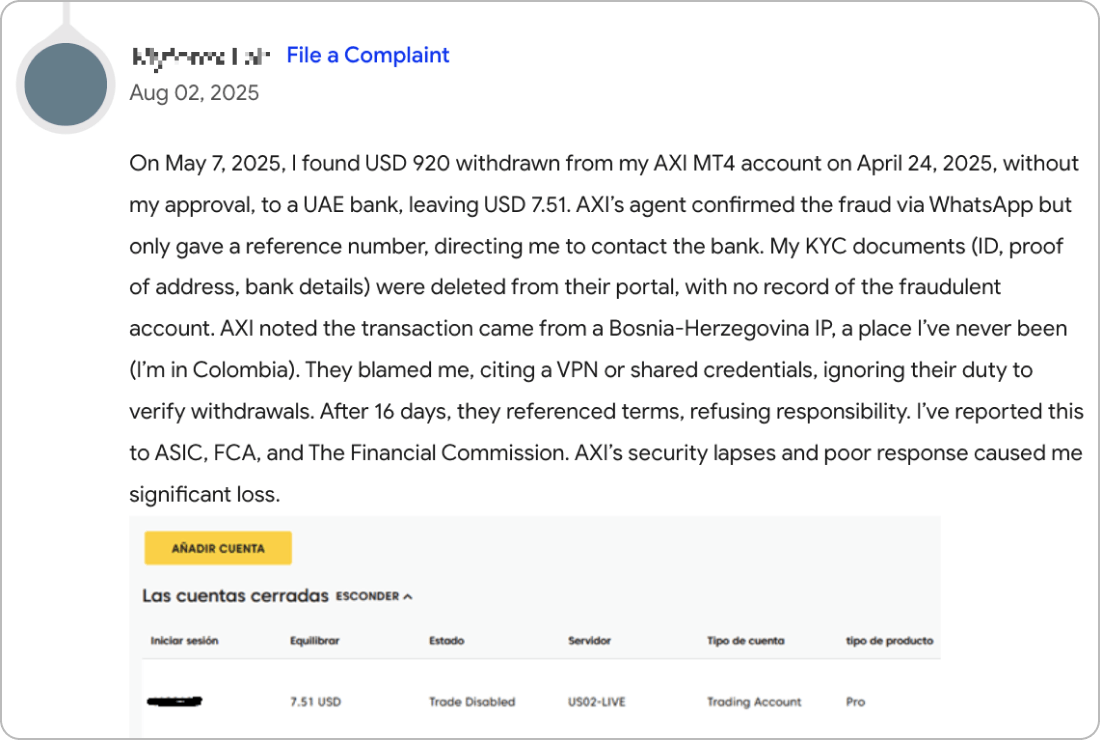Sort by Iniciar sesión column header
1100x740 pixels.
point(184,641)
